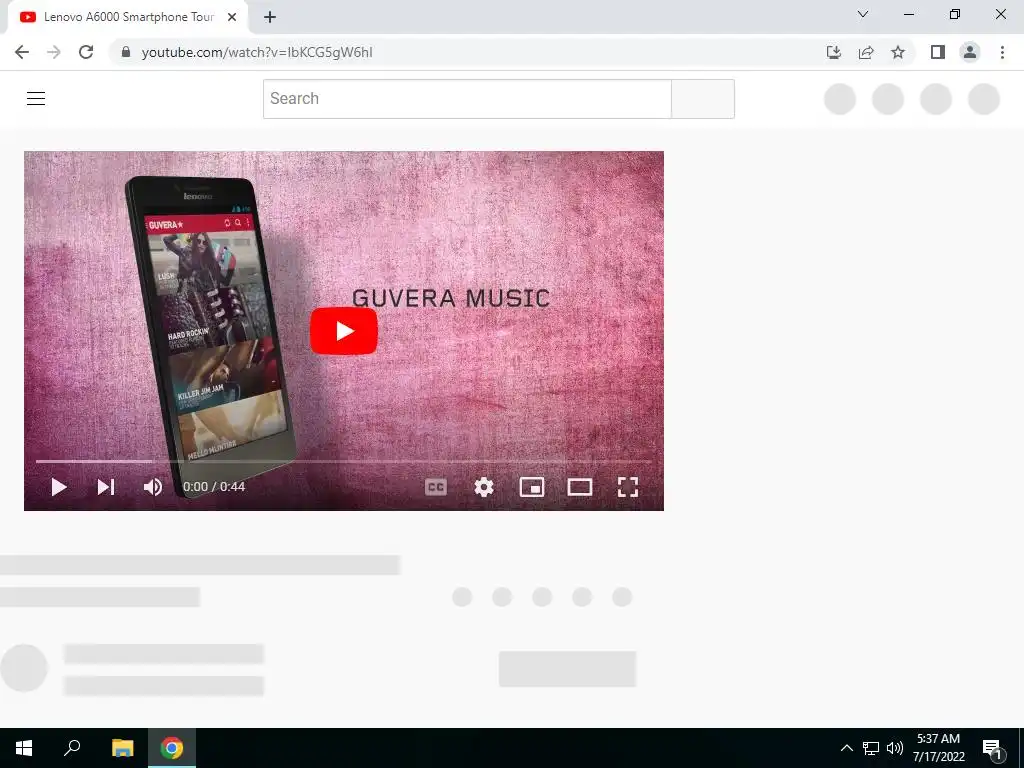
Task: Click the large red YouTube play button
Action: point(344,331)
